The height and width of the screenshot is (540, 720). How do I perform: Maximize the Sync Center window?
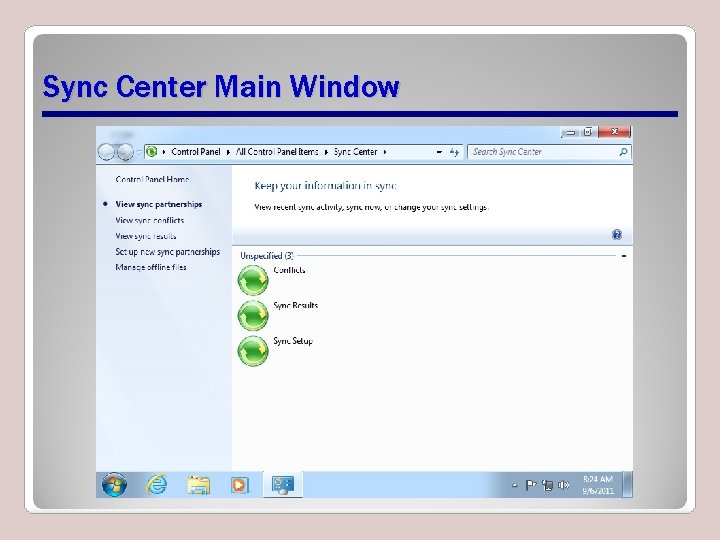point(588,132)
